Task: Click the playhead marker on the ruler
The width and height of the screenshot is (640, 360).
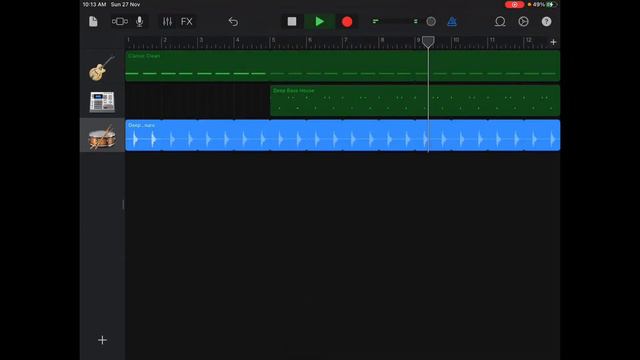Action: click(x=428, y=42)
